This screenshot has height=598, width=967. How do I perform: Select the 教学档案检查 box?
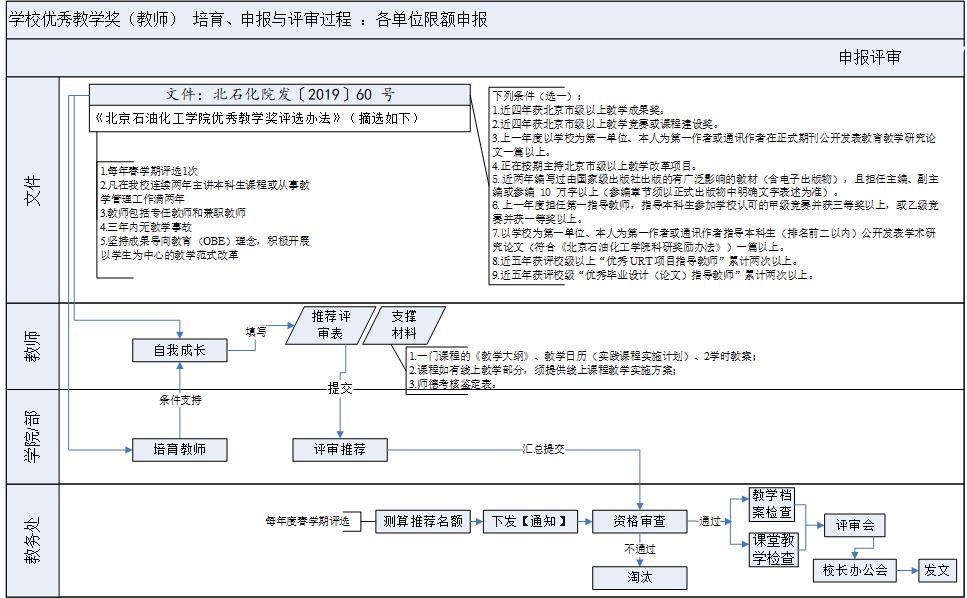772,505
